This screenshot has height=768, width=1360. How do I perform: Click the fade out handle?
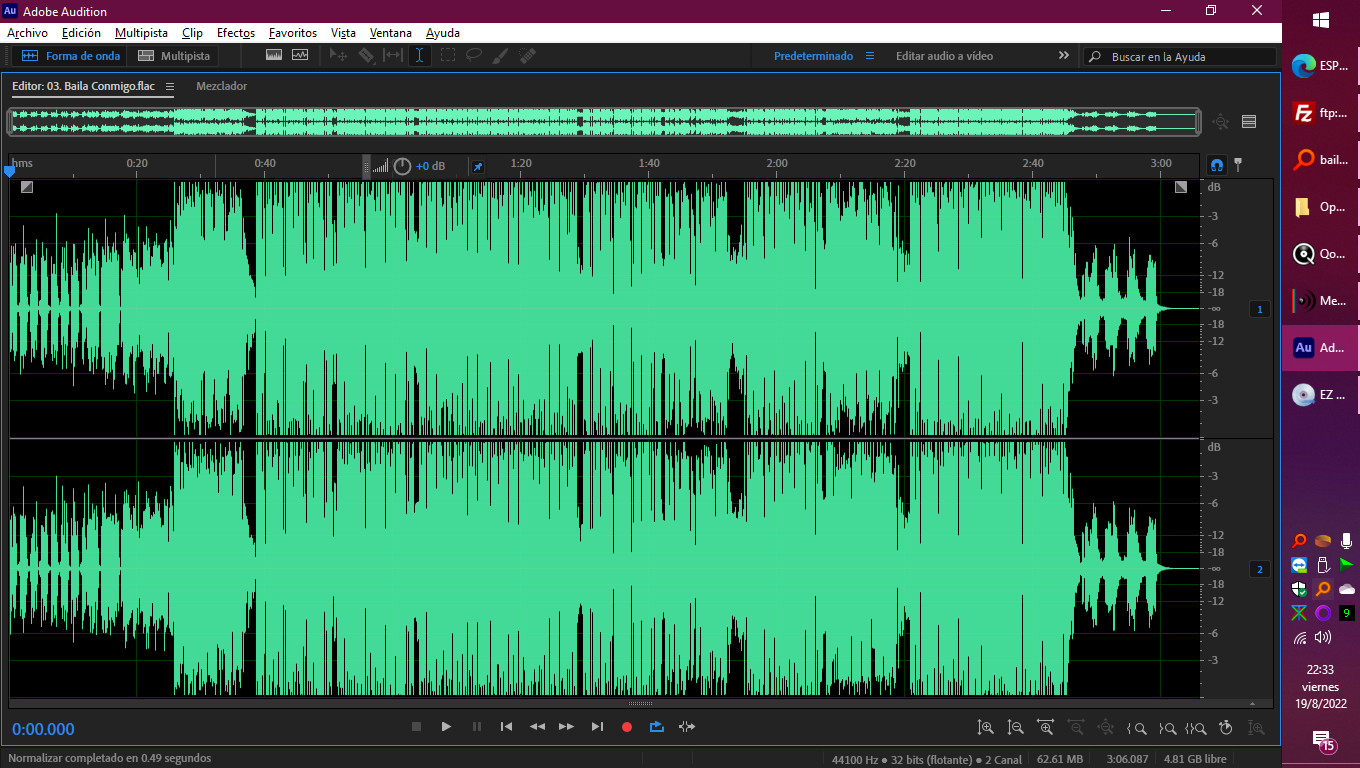(x=1181, y=187)
